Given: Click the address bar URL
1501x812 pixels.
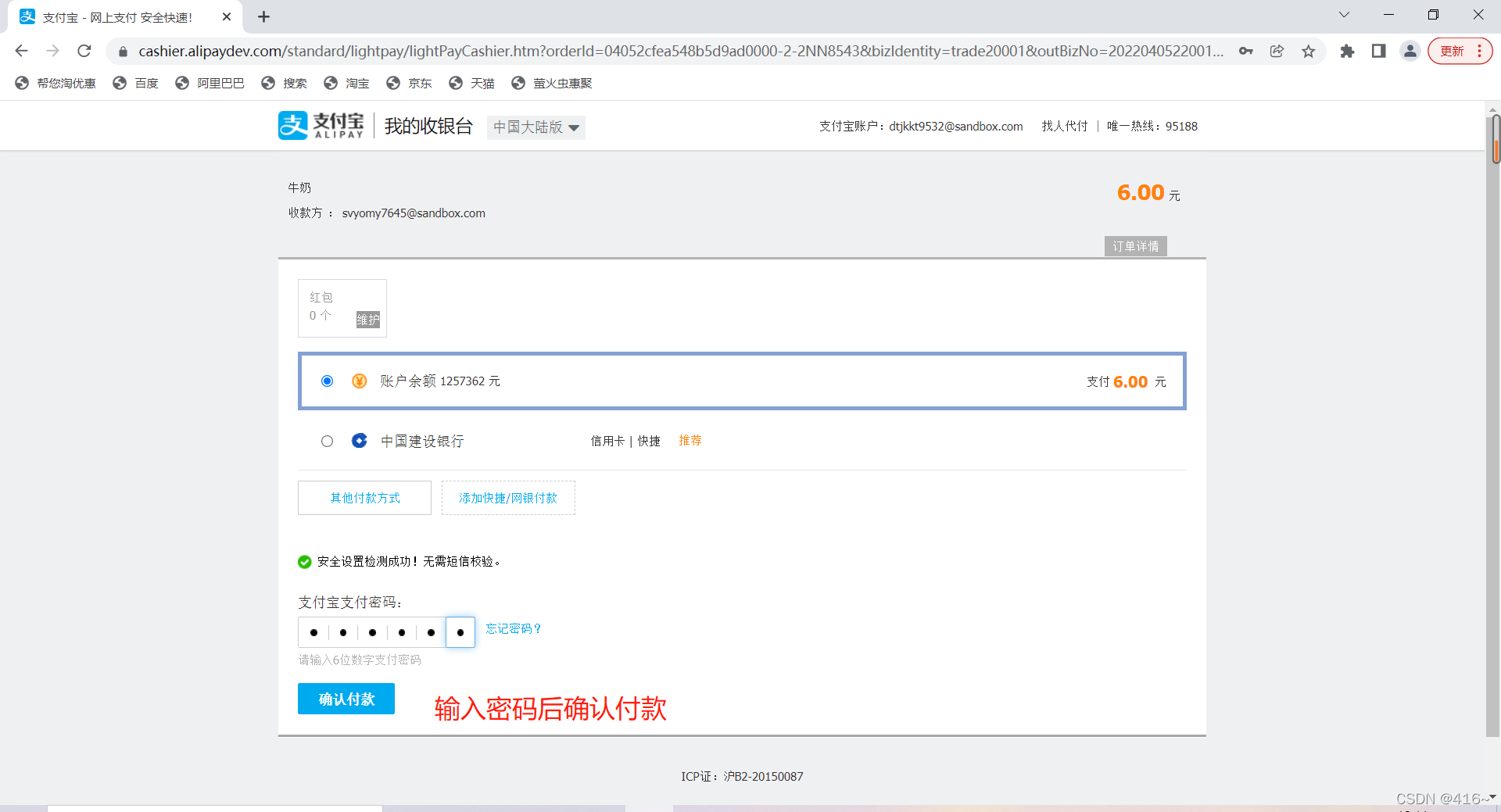Looking at the screenshot, I should 680,51.
